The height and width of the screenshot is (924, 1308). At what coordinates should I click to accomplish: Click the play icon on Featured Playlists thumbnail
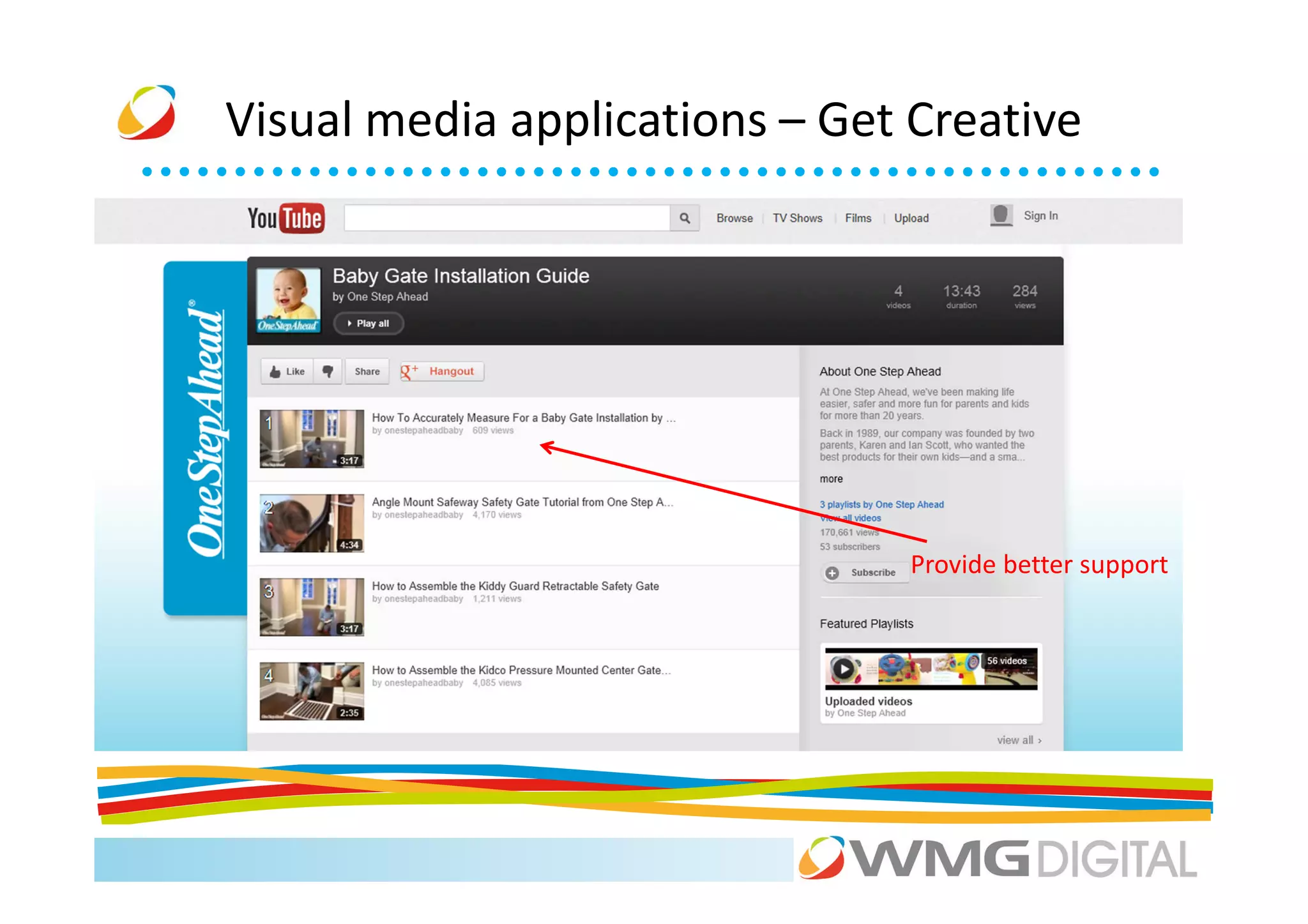[843, 669]
